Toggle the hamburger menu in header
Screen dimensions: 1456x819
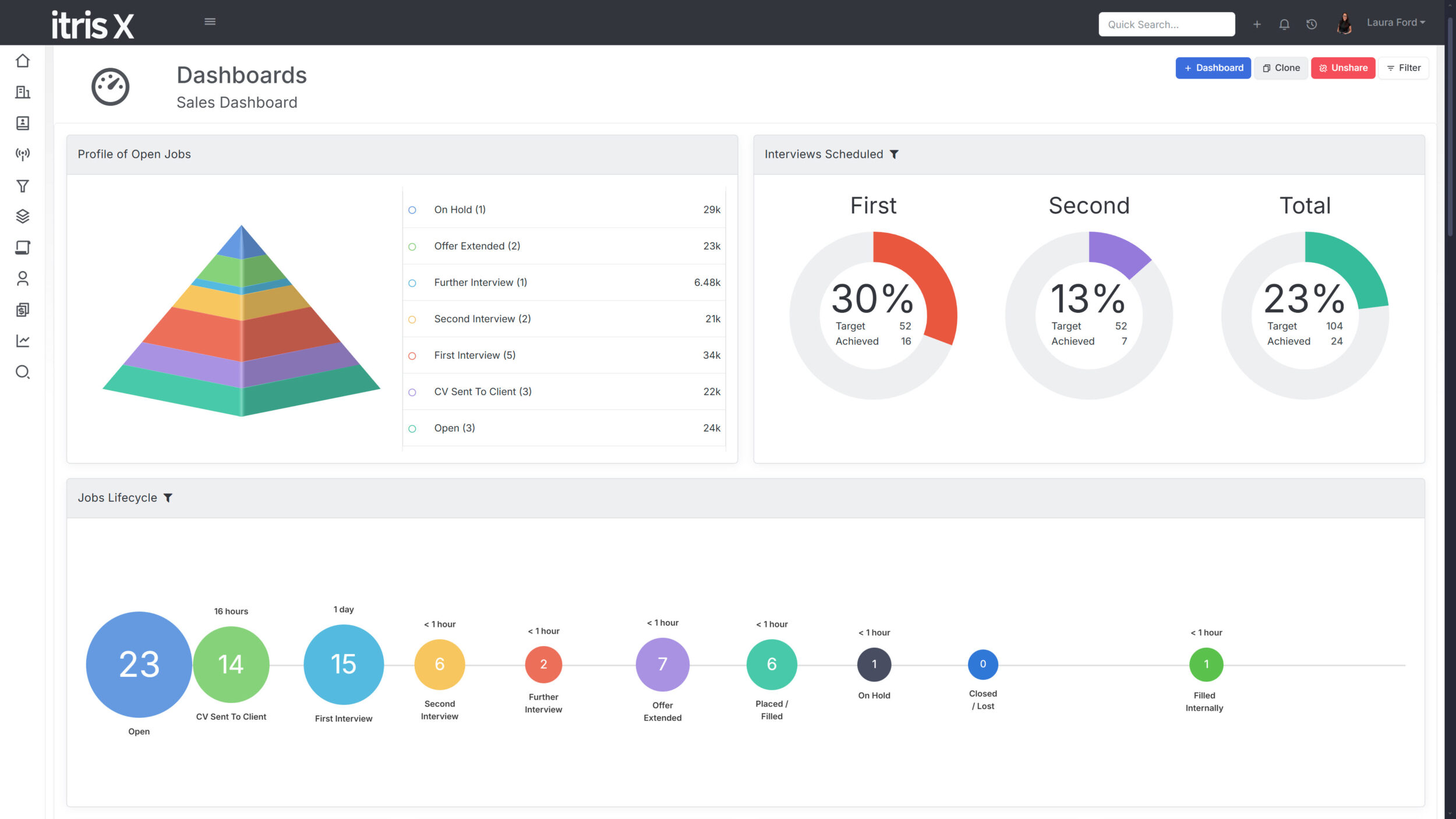[210, 22]
